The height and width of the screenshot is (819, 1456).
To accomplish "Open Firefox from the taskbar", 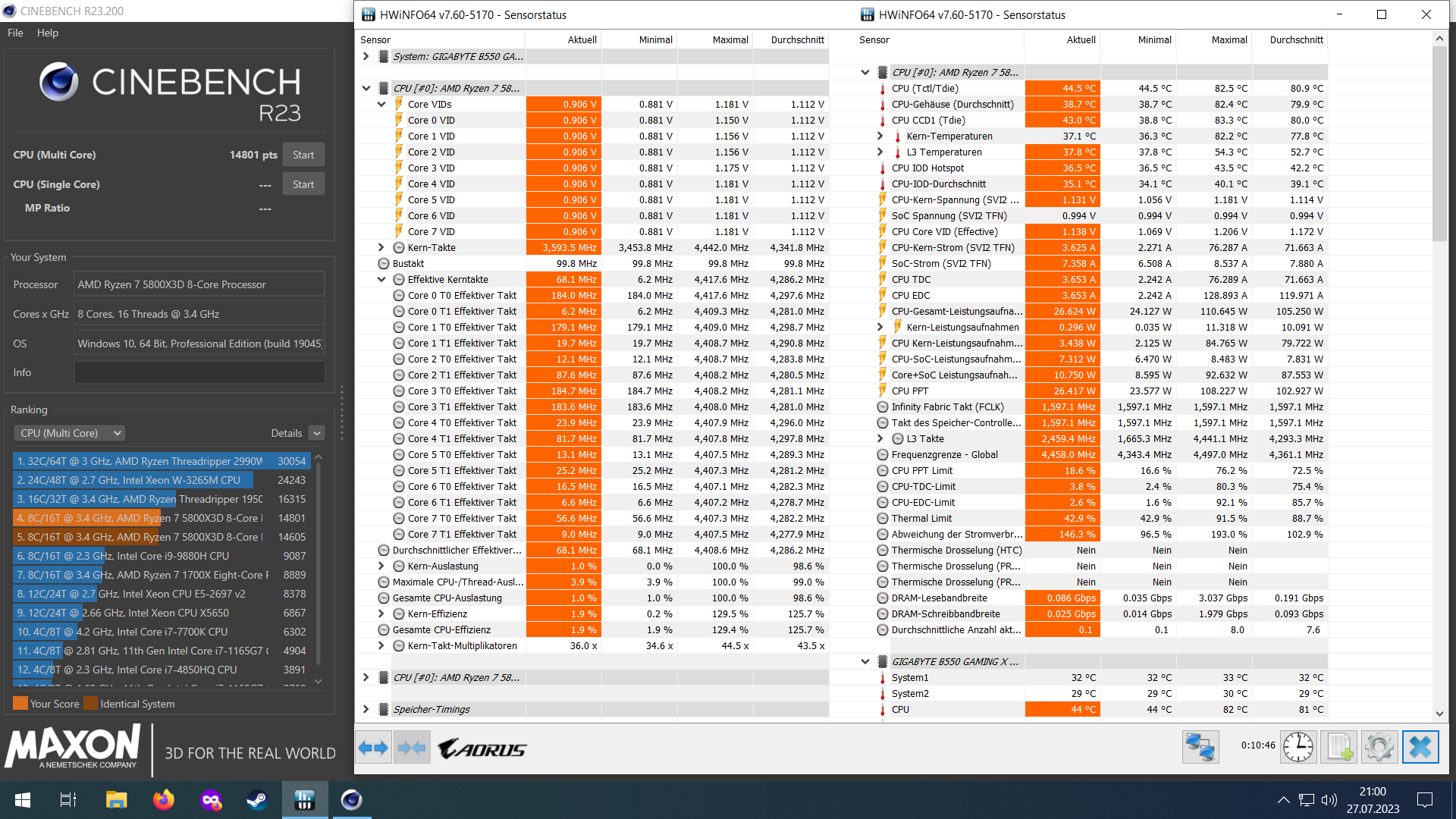I will point(163,800).
